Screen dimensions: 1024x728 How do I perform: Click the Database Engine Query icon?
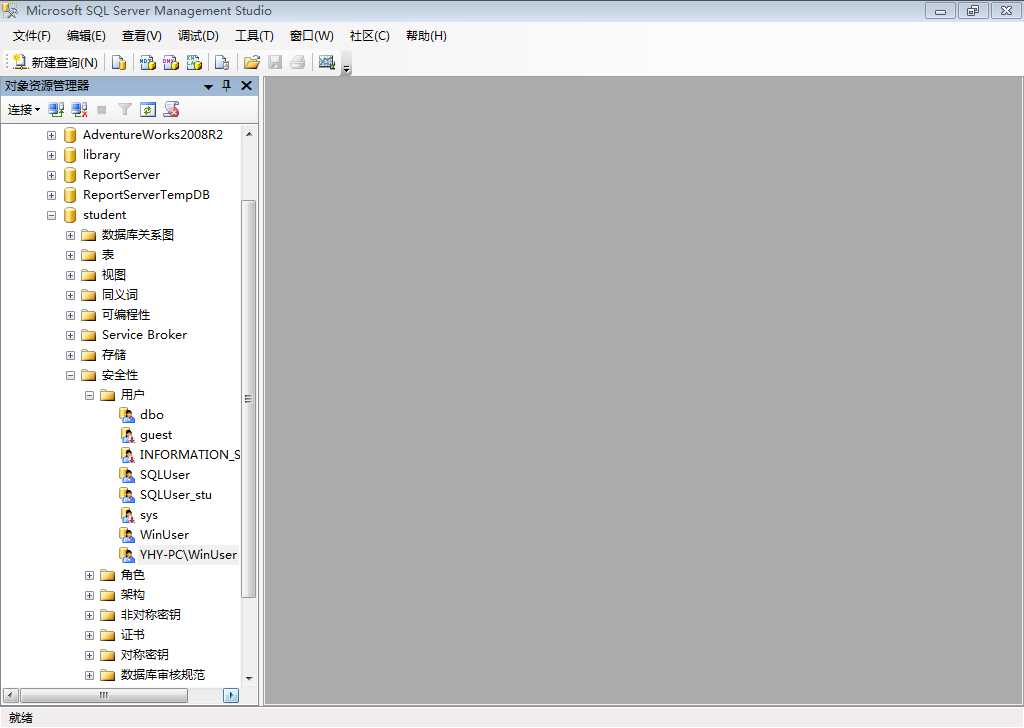coord(119,63)
